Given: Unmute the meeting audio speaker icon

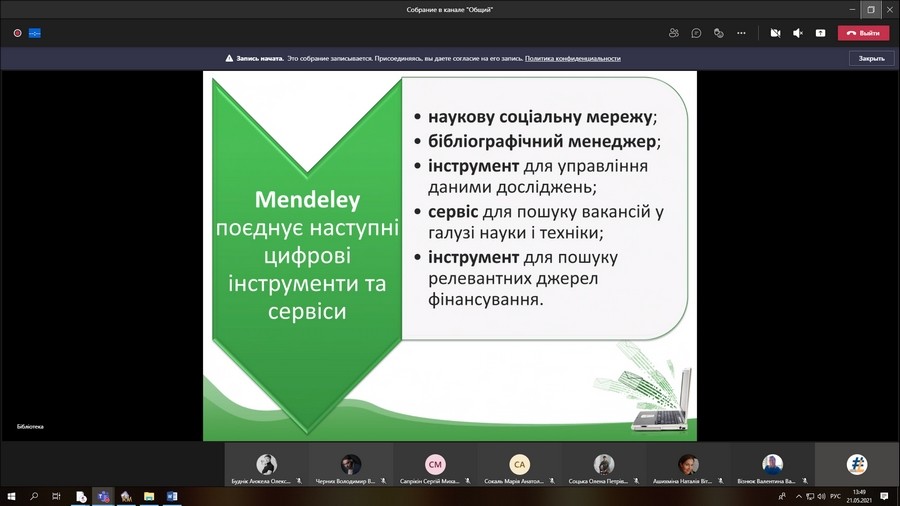Looking at the screenshot, I should click(x=798, y=33).
